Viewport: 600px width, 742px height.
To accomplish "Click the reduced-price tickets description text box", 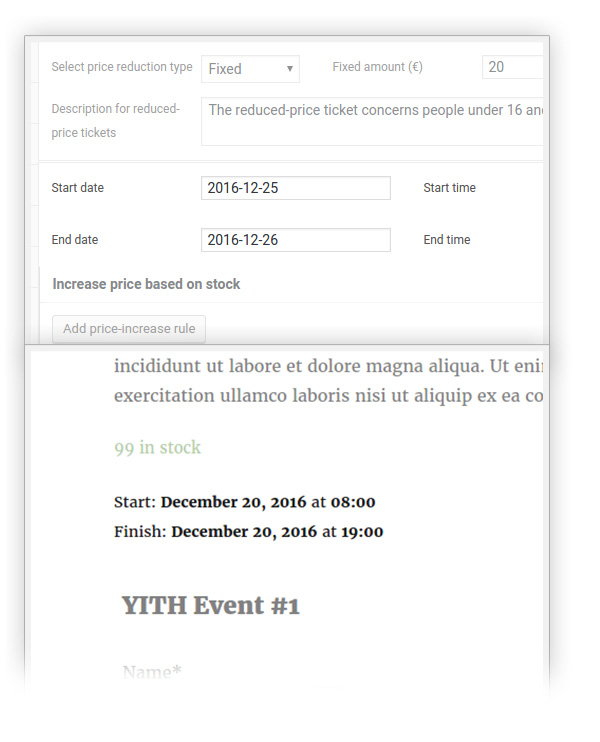I will tap(372, 121).
